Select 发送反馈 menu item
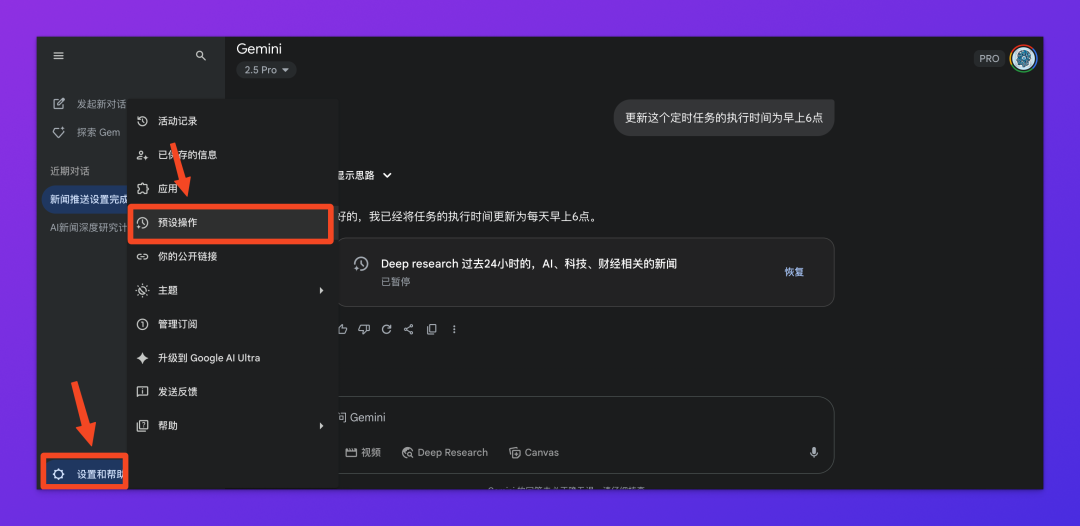Image resolution: width=1080 pixels, height=526 pixels. coord(233,392)
